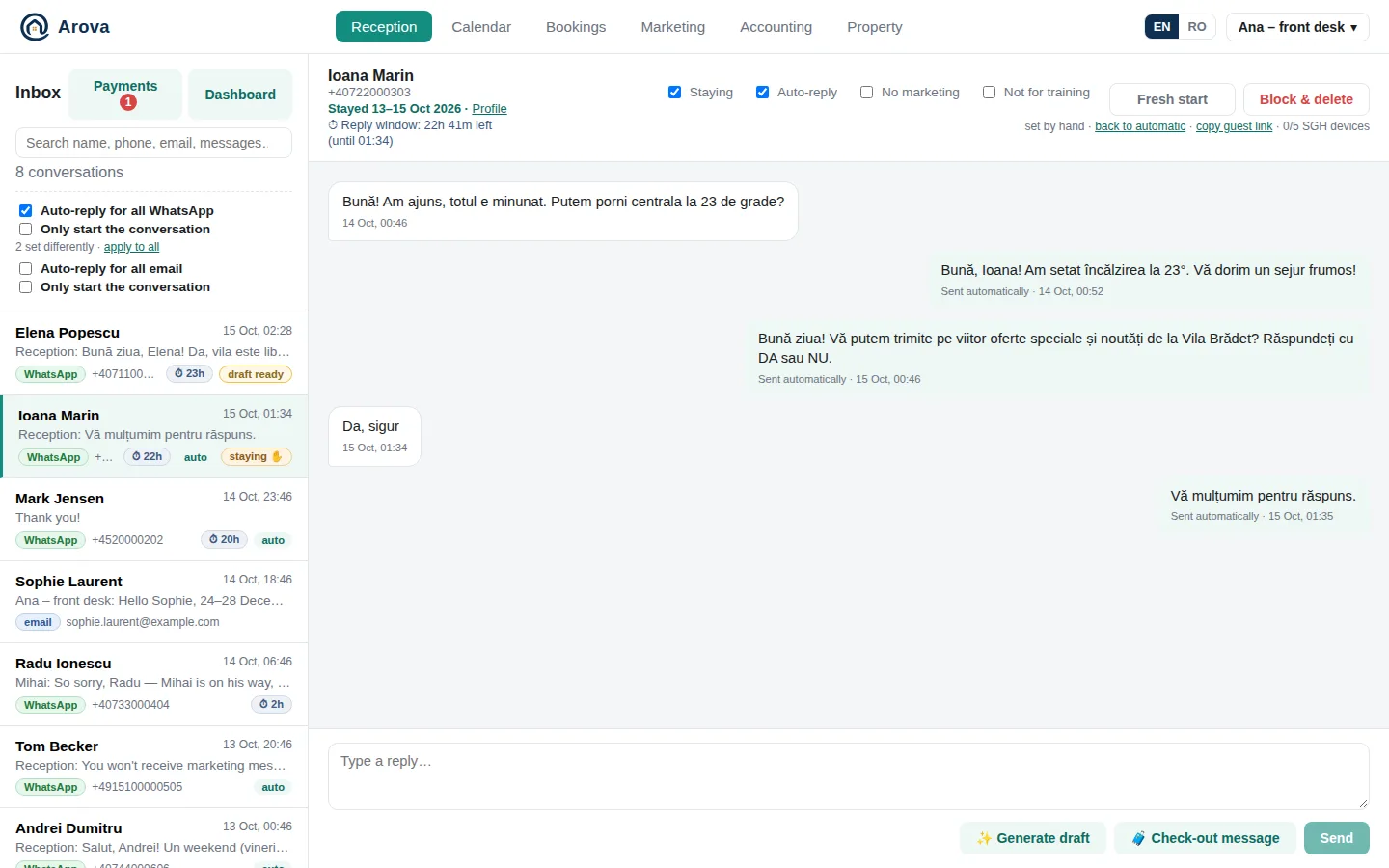Viewport: 1389px width, 868px height.
Task: Click the 'Vă mulțumim pentru răspuns.' message
Action: tap(1263, 505)
